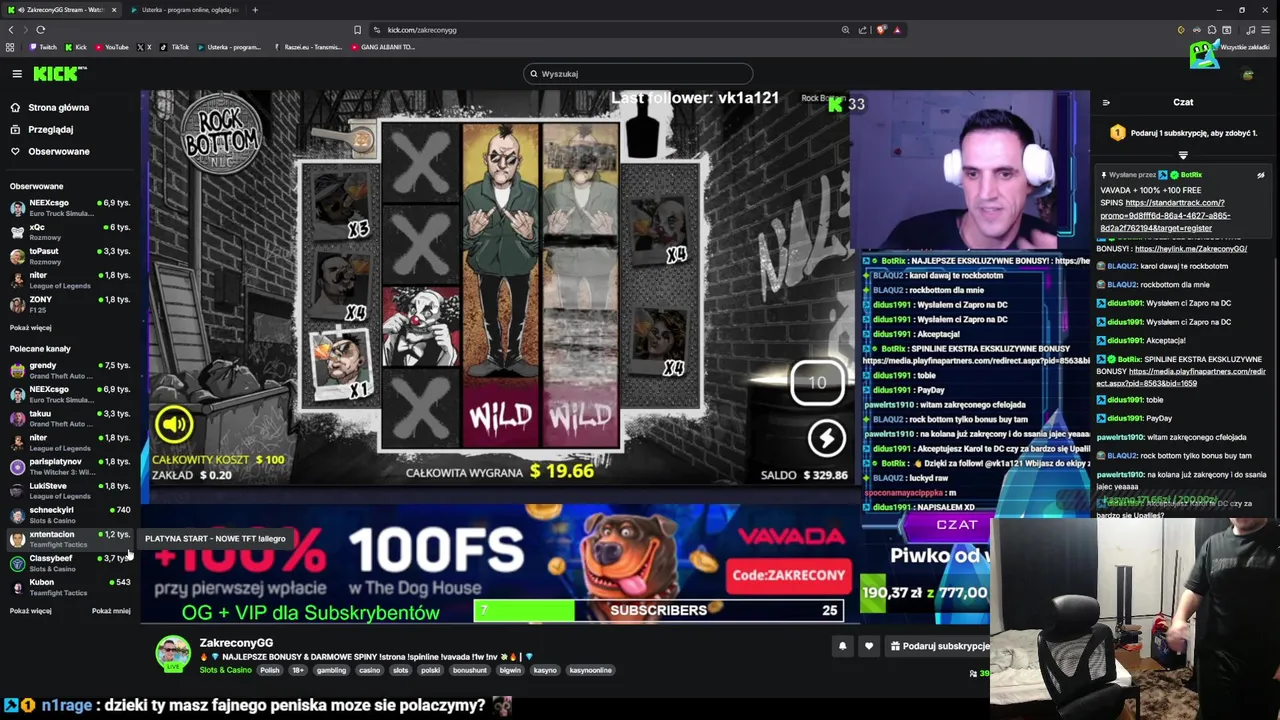
Task: Expand recommended channels with Pokaż więcej
Action: click(30, 611)
